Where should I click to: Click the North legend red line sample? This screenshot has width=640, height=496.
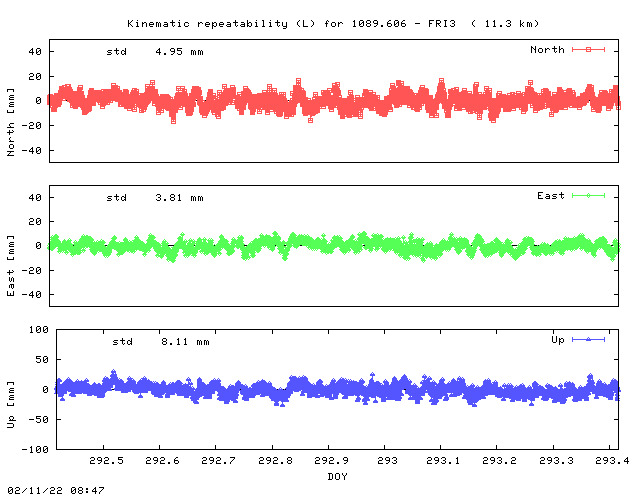coord(588,49)
